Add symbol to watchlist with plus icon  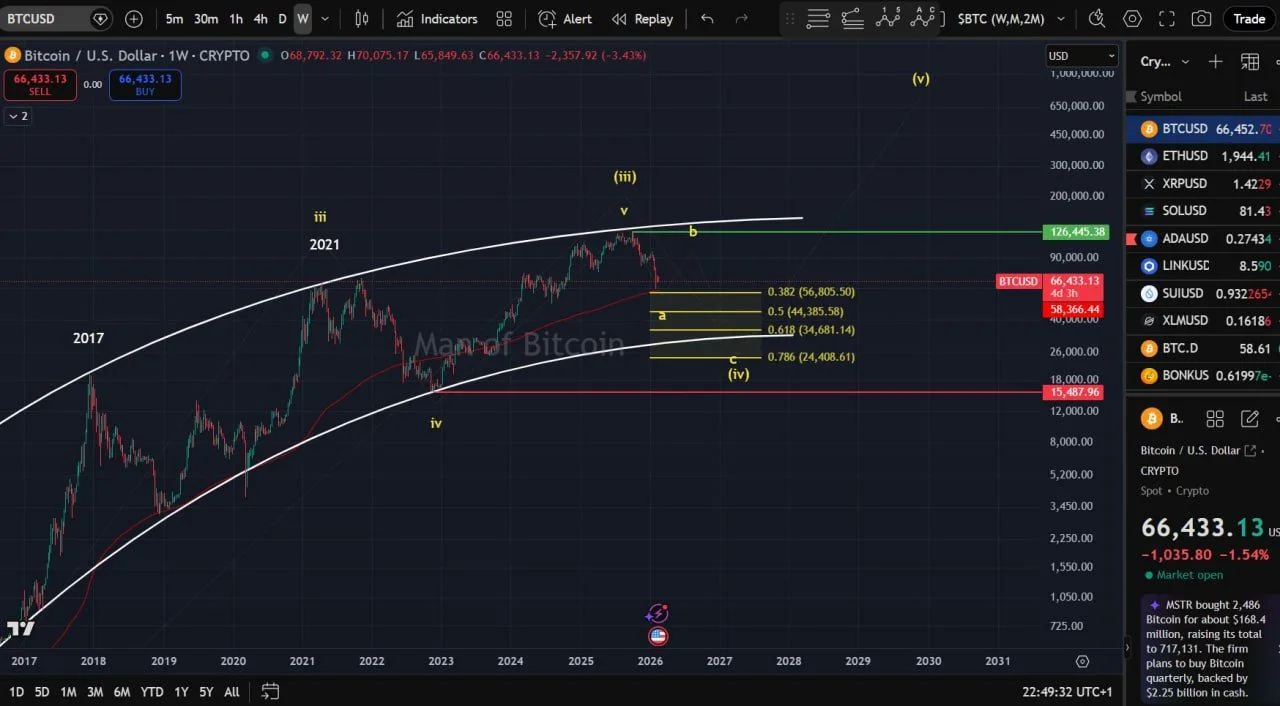(x=1215, y=62)
